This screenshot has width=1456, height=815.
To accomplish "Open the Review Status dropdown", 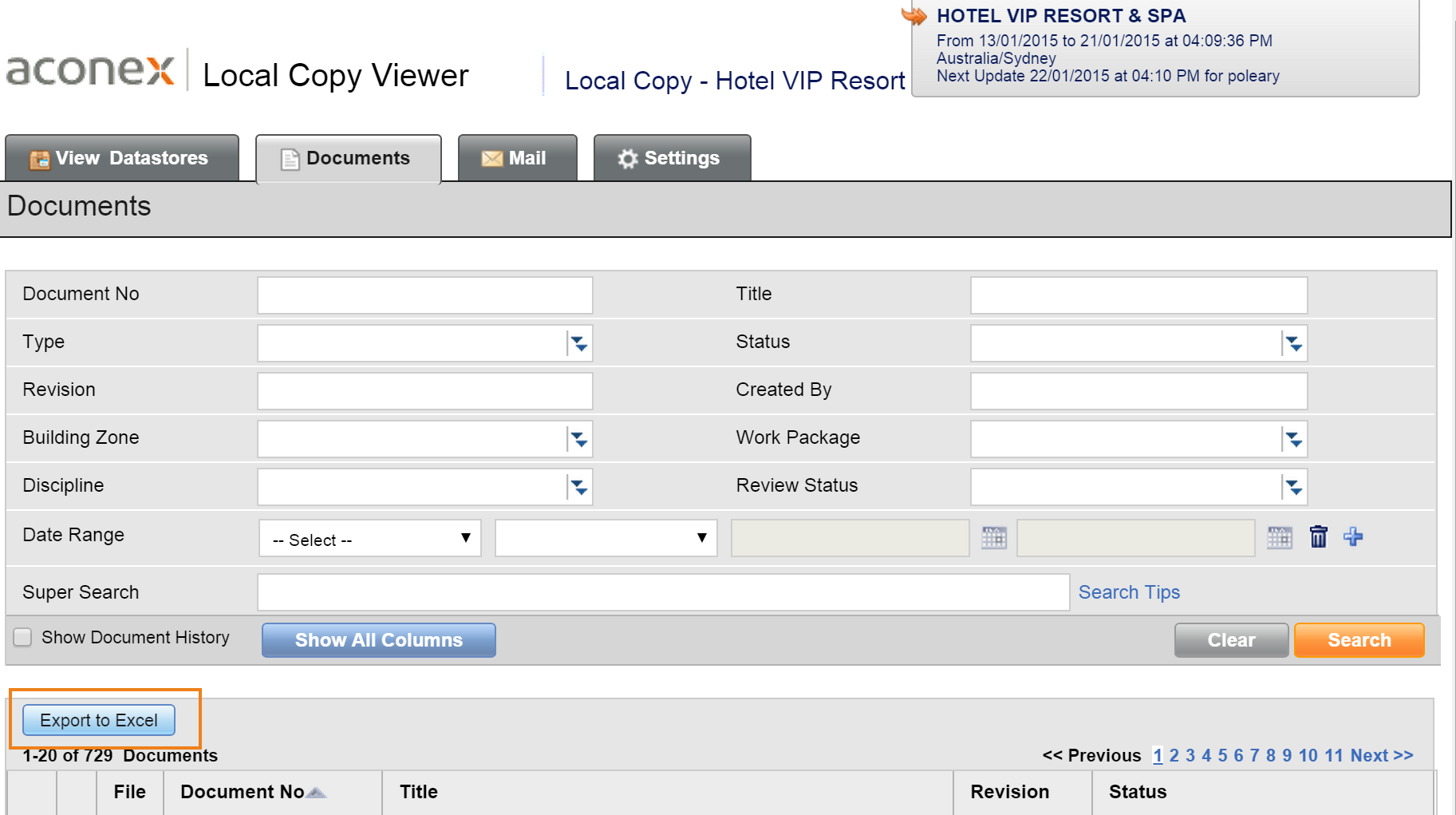I will (1293, 487).
